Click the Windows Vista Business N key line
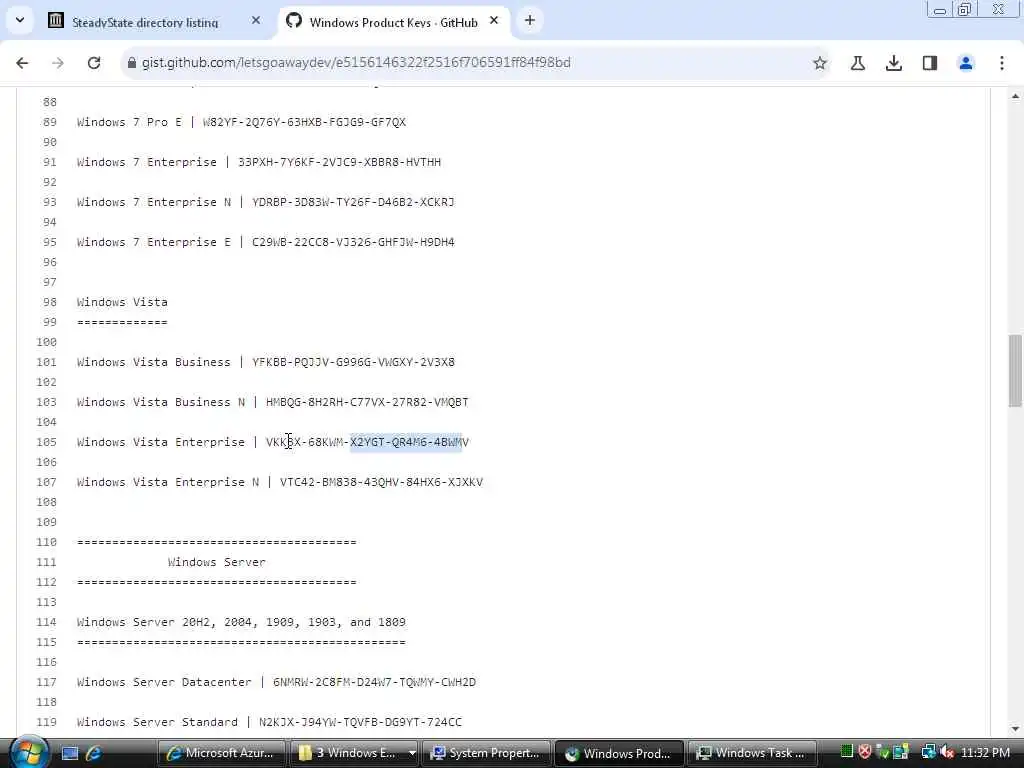The height and width of the screenshot is (768, 1024). [272, 402]
